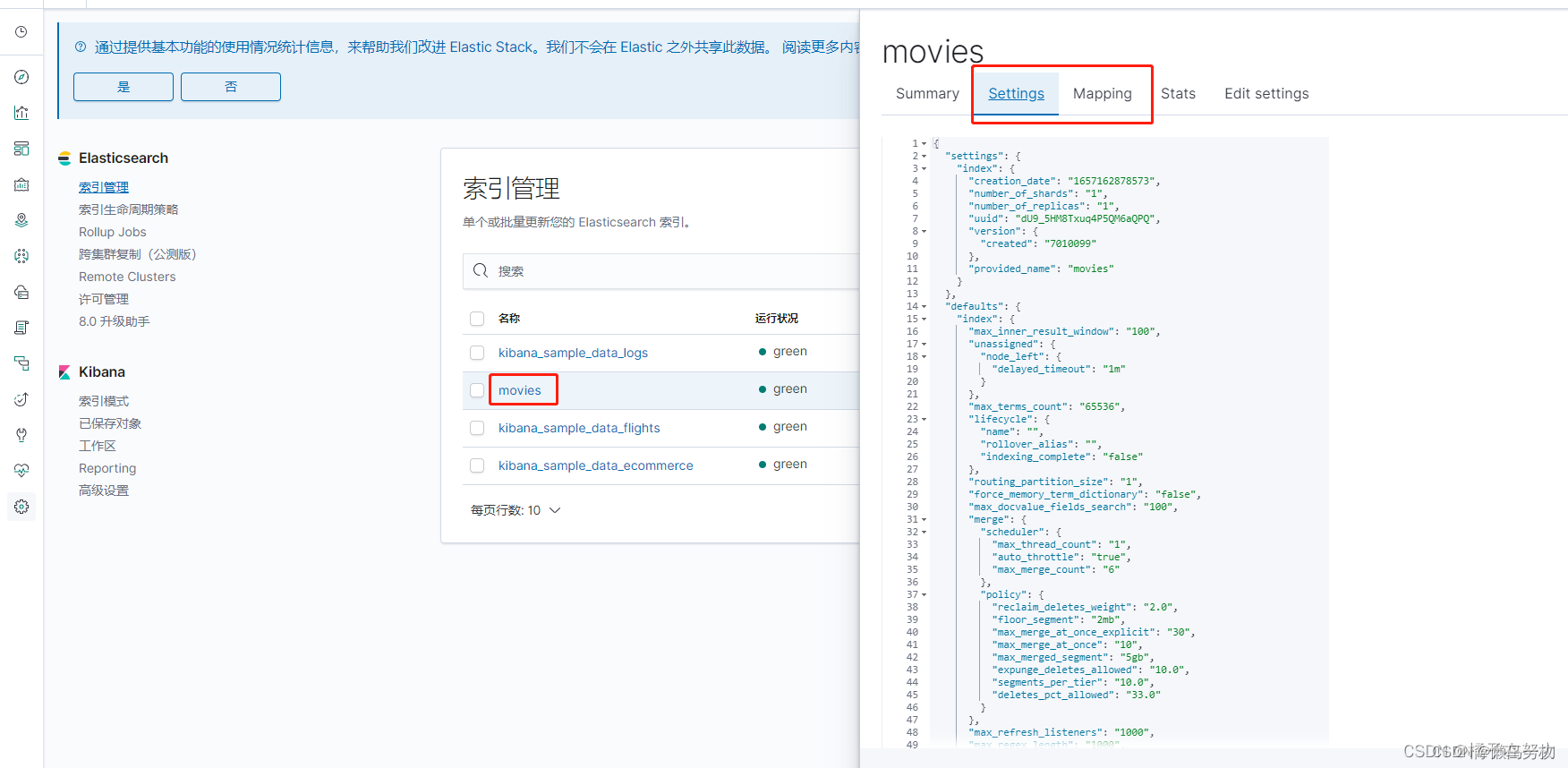Select 8.0 升级助手 in the menu

115,321
